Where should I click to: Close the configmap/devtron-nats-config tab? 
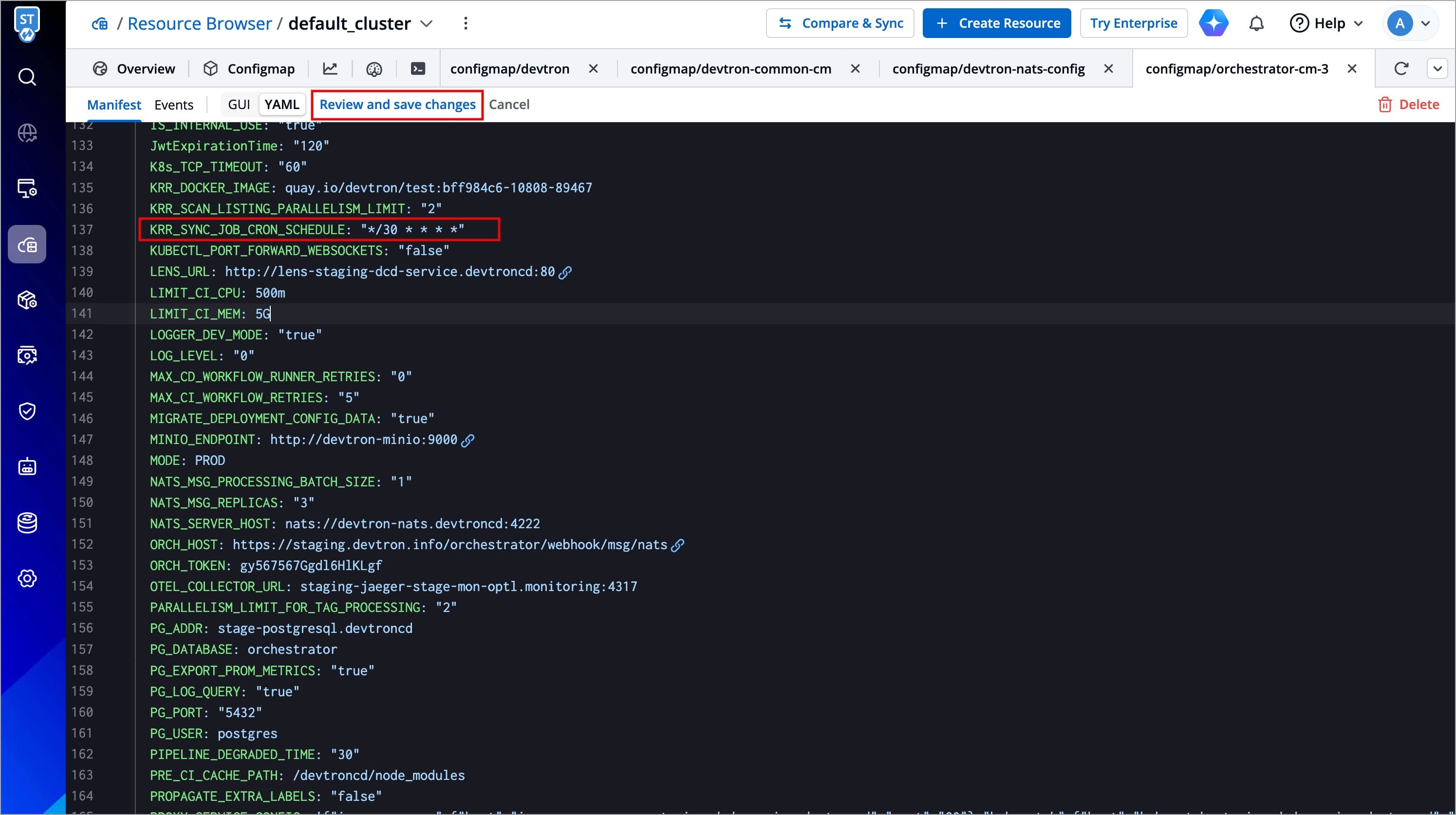(x=1108, y=69)
